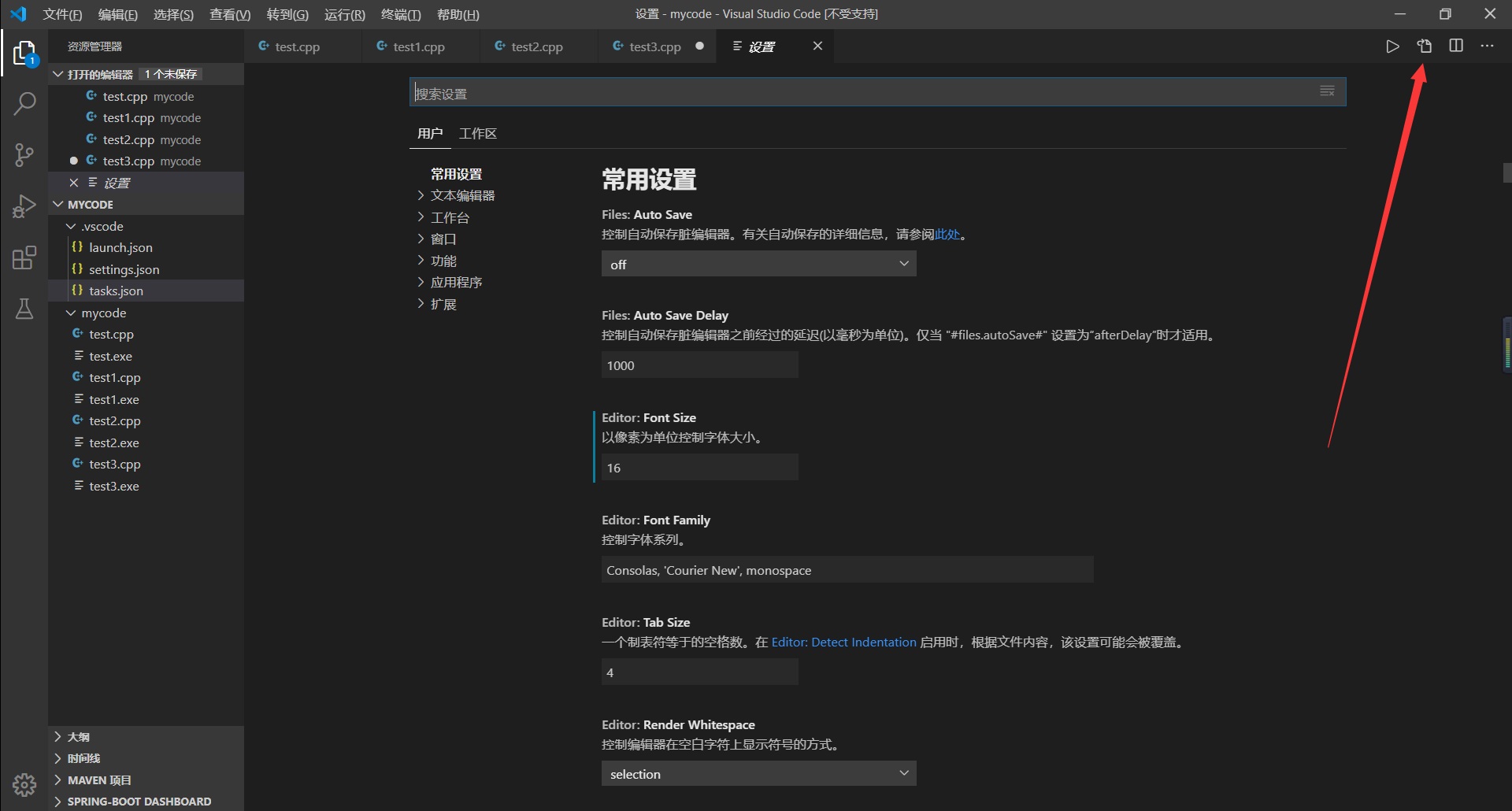Expand the 工作台 settings category
This screenshot has width=1512, height=811.
point(450,217)
